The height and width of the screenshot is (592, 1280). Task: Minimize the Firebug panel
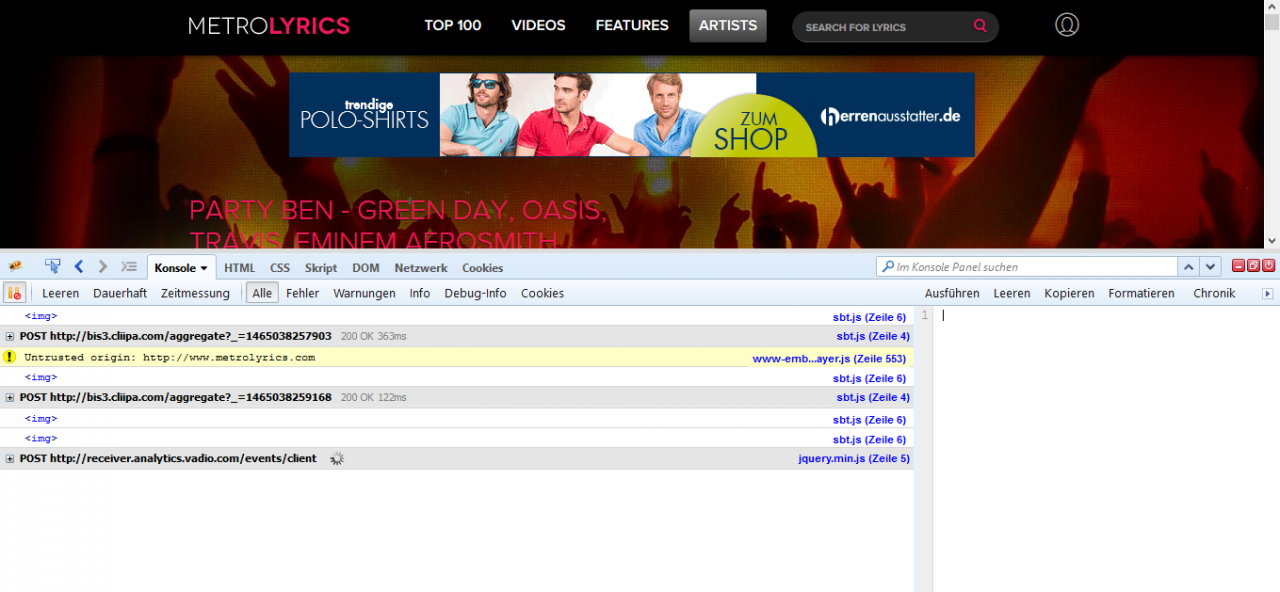pyautogui.click(x=1239, y=266)
